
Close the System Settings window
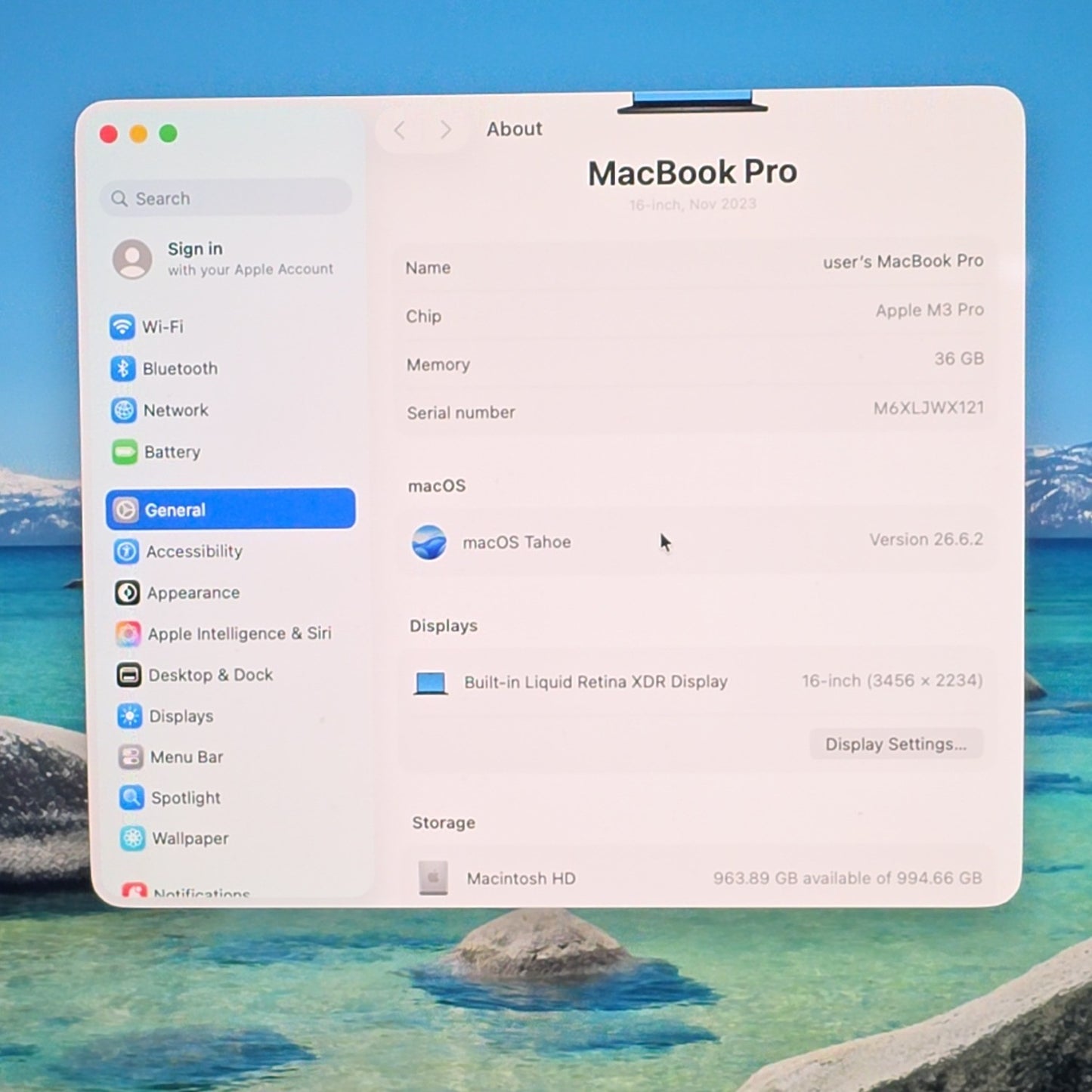109,135
